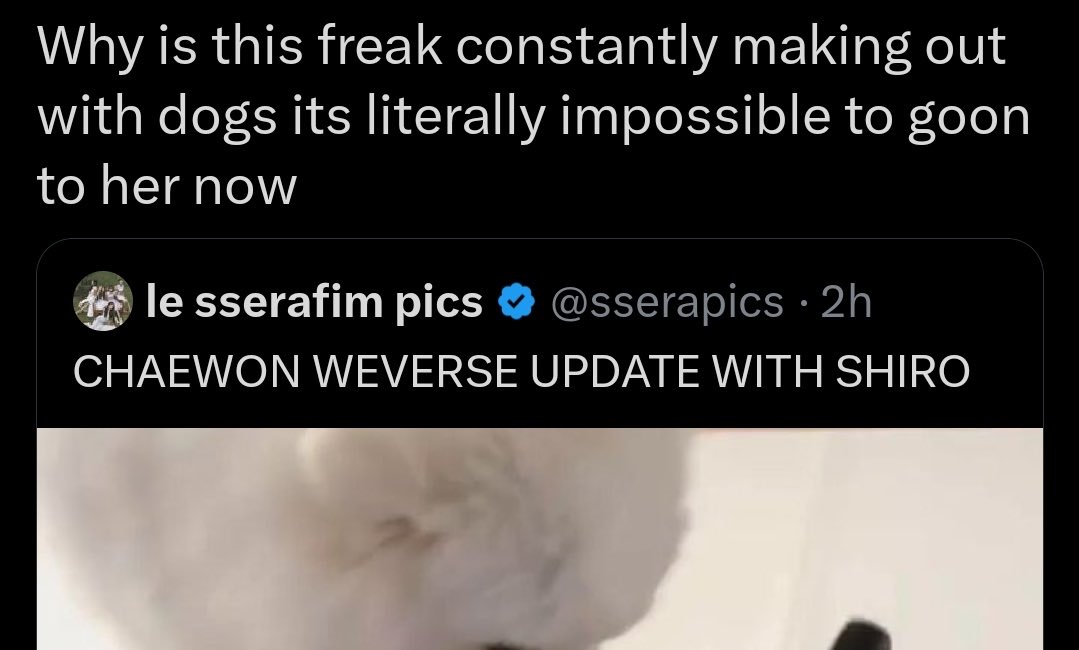Open the white dog photo attachment
Screen dimensions: 1079x650
click(x=540, y=539)
